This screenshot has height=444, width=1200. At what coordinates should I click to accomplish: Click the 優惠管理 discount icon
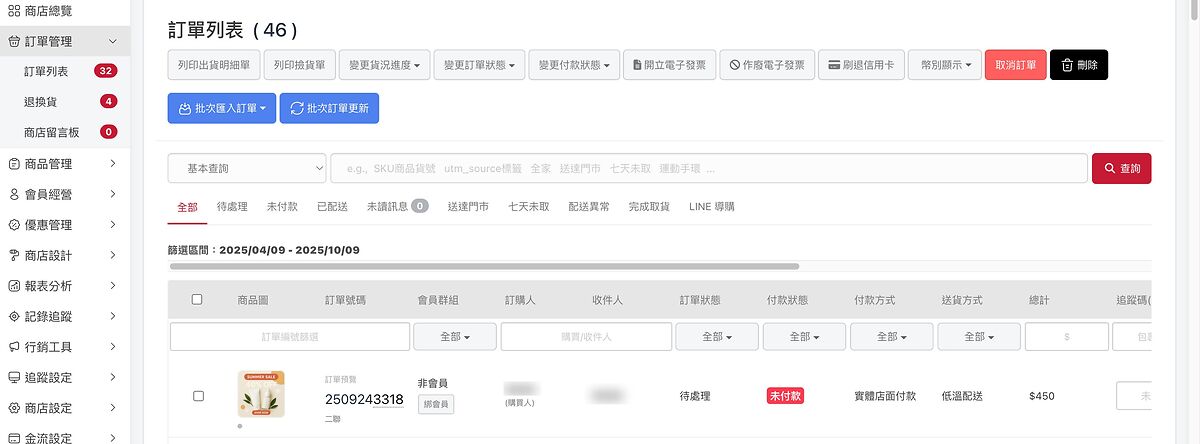click(14, 225)
